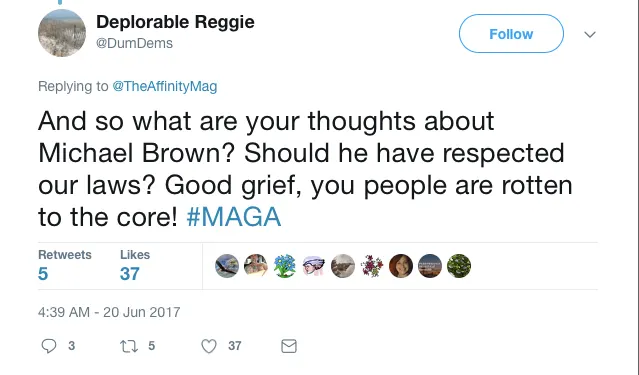
Task: Open the @TheAffinityMag profile link
Action: click(x=165, y=86)
